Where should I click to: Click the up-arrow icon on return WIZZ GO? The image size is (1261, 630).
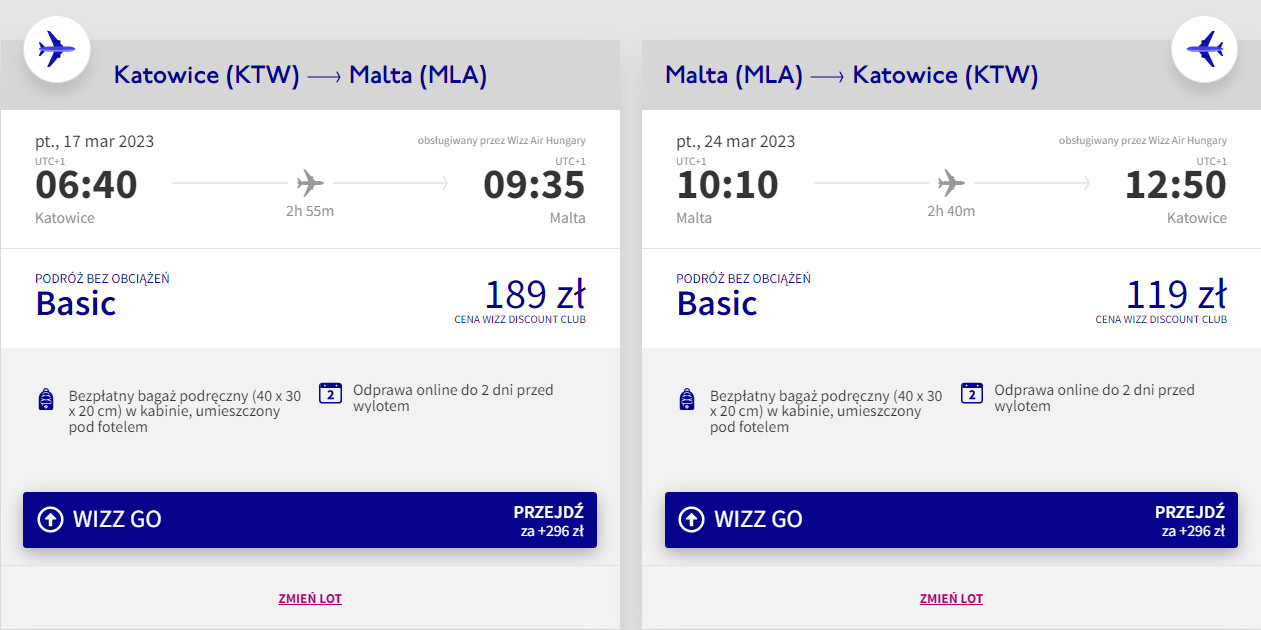pos(691,519)
